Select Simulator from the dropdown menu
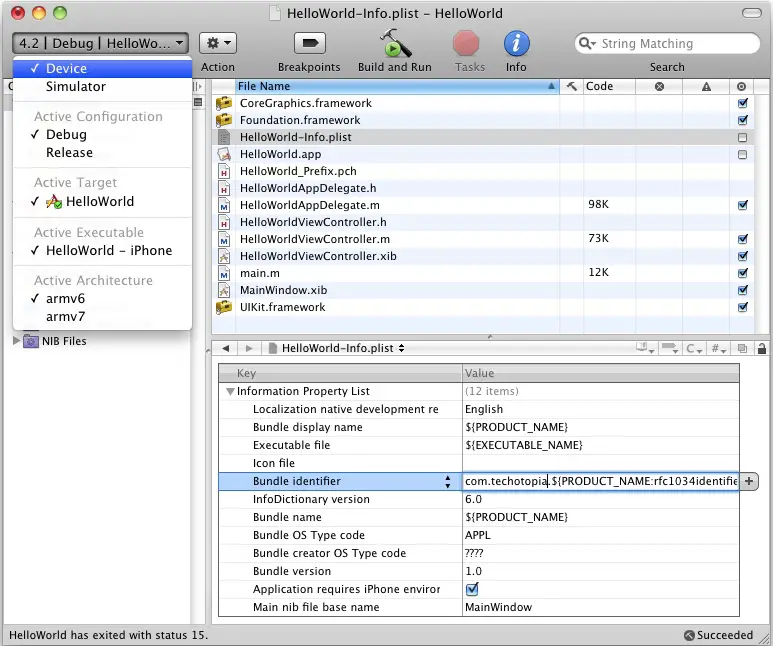773x646 pixels. [x=76, y=87]
